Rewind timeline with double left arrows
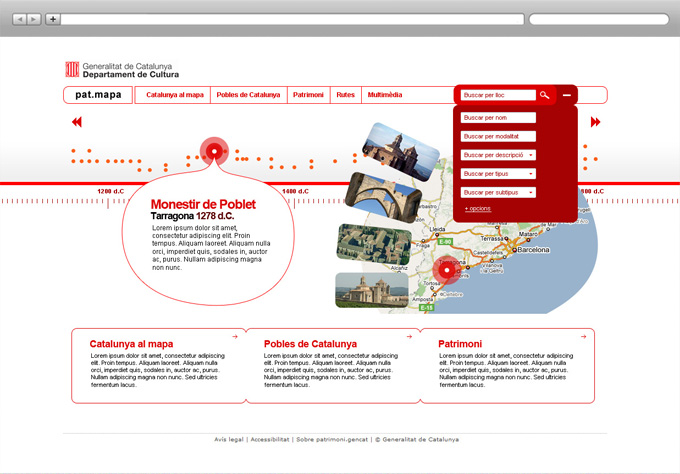 tap(77, 122)
